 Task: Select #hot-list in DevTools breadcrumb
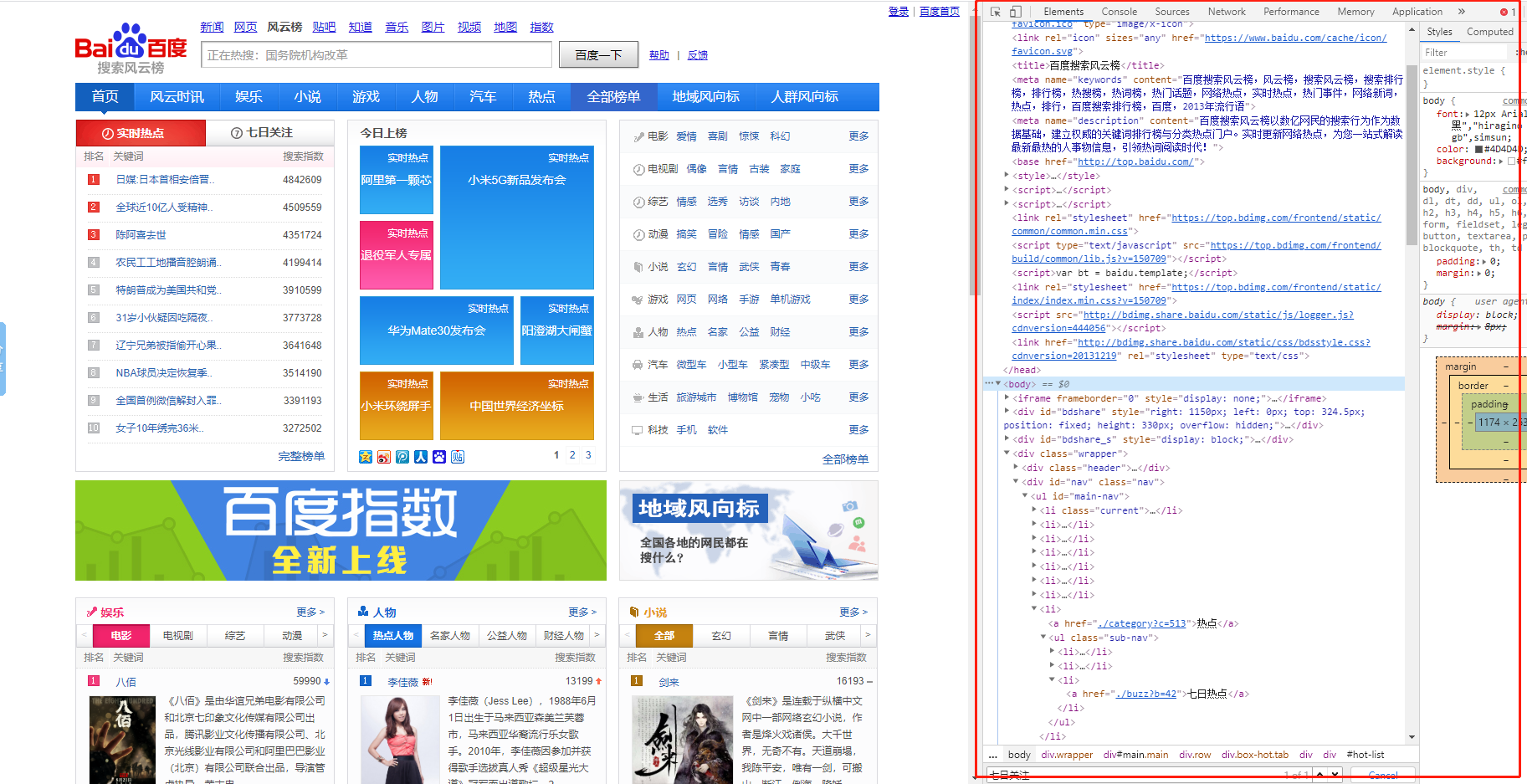1366,755
